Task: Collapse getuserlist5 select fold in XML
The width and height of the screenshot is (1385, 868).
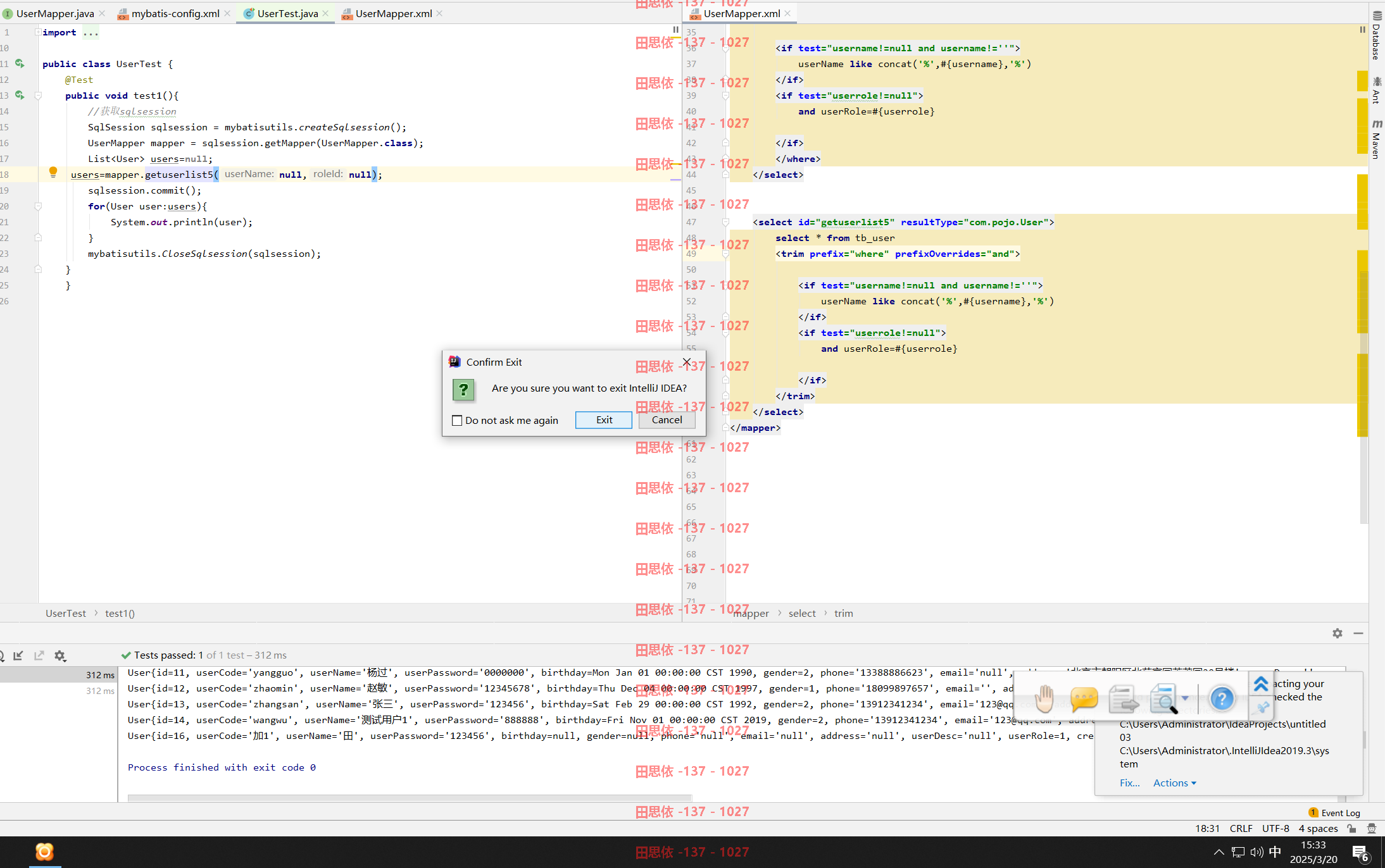Action: coord(725,222)
